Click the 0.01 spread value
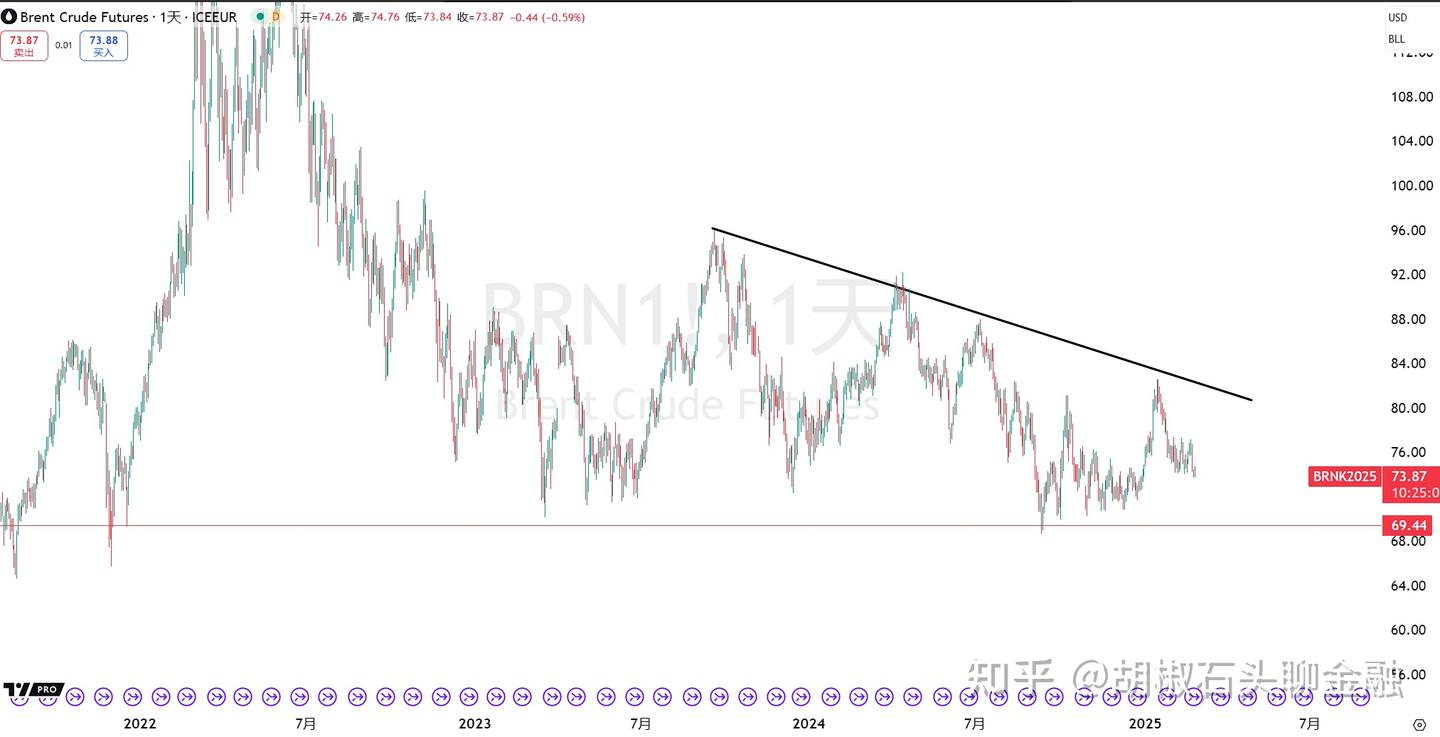1440x737 pixels. coord(63,46)
